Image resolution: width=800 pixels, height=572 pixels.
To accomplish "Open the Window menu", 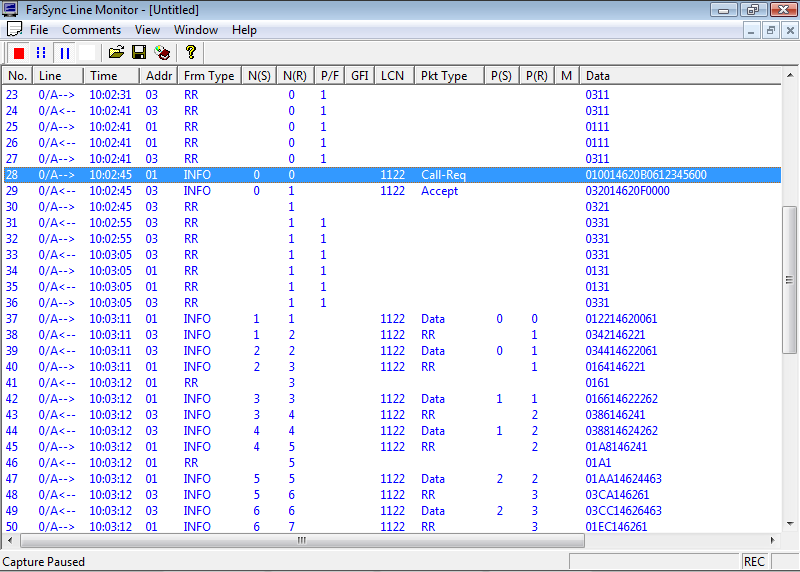I will (196, 30).
